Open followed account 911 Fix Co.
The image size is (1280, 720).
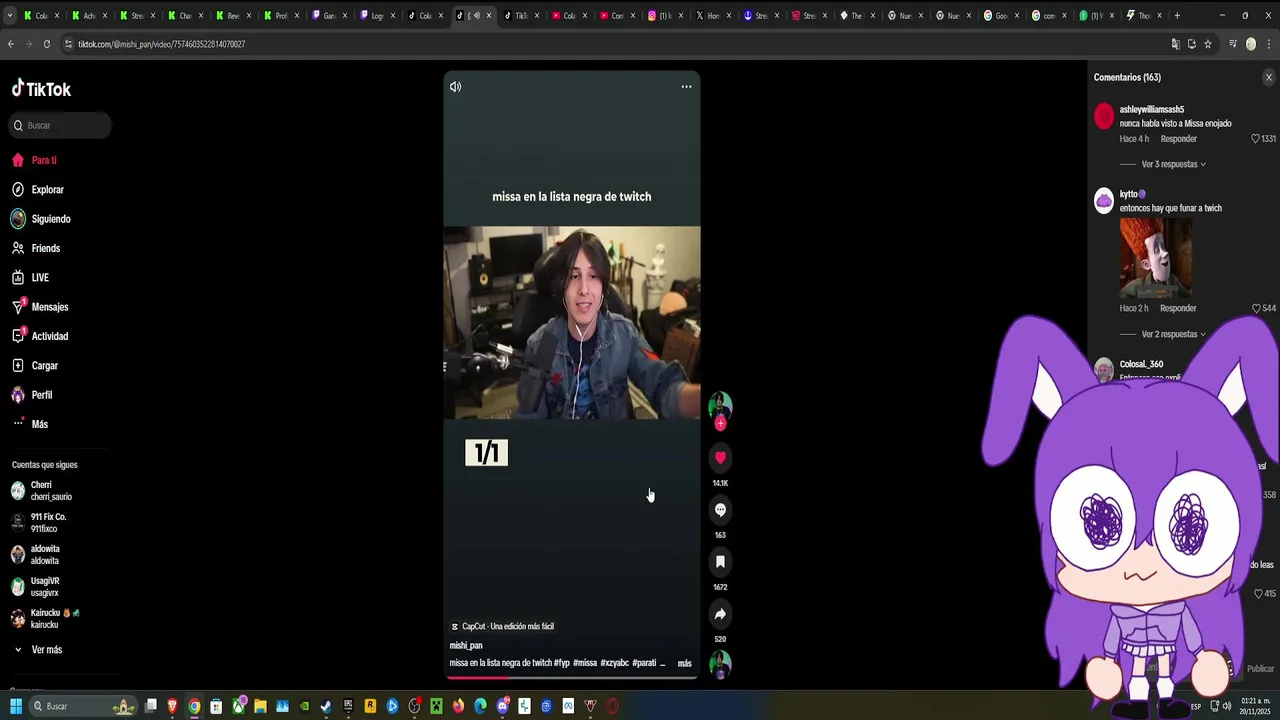tap(39, 523)
